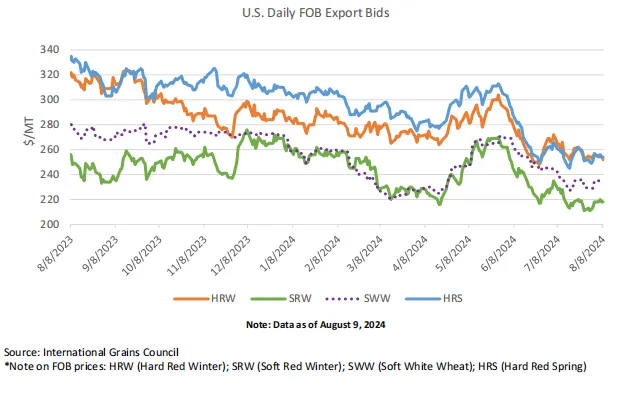Screen dimensions: 629x413
Task: Click the green SRW legend line swatch
Action: [x=268, y=299]
